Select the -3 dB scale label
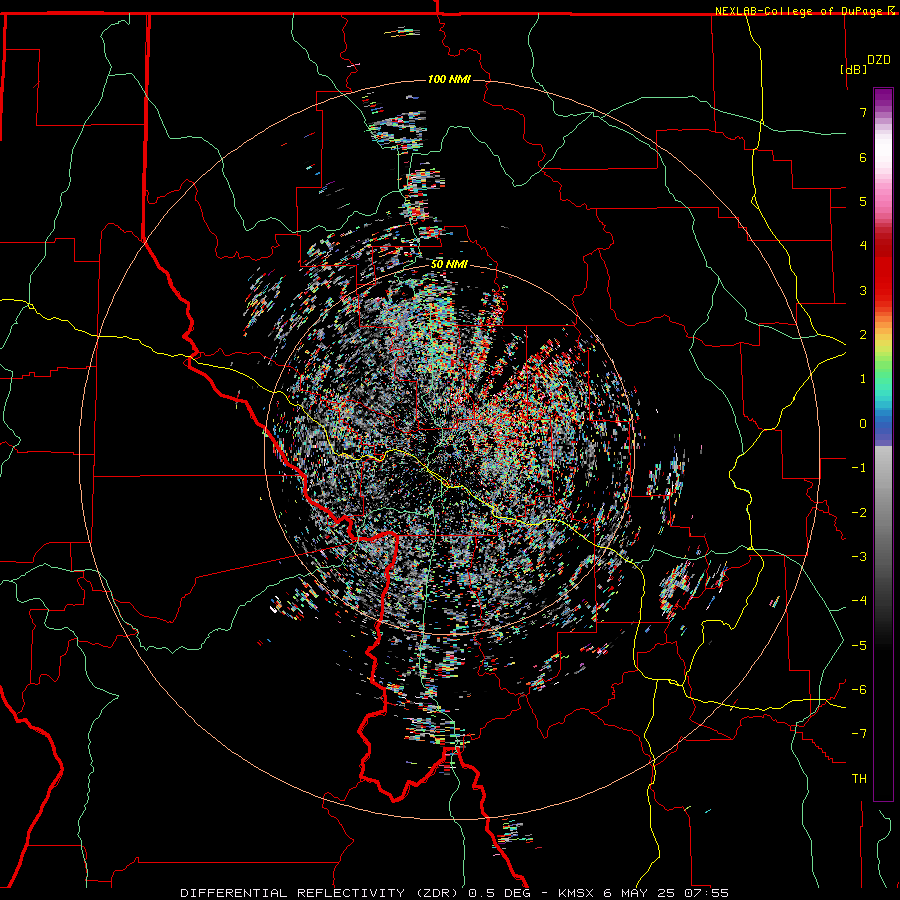The height and width of the screenshot is (900, 900). [859, 557]
